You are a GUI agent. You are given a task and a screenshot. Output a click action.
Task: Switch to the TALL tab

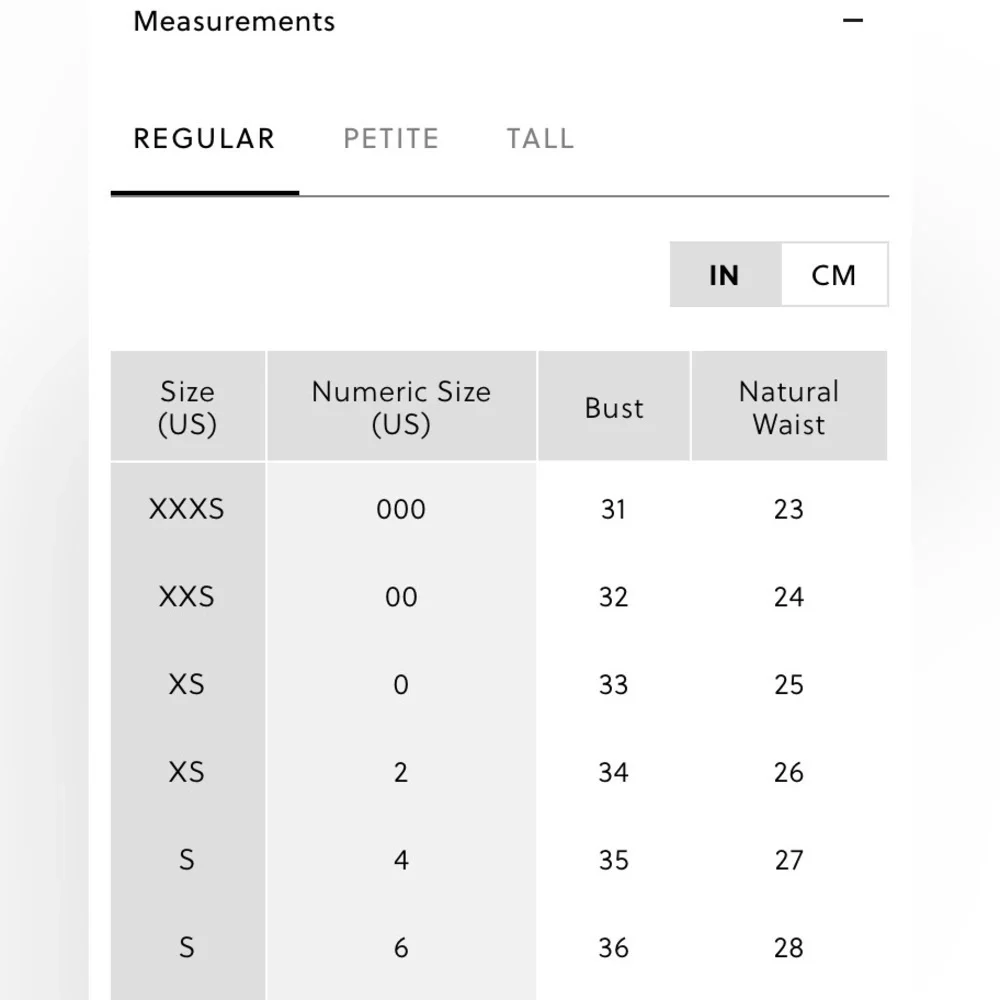pos(540,138)
